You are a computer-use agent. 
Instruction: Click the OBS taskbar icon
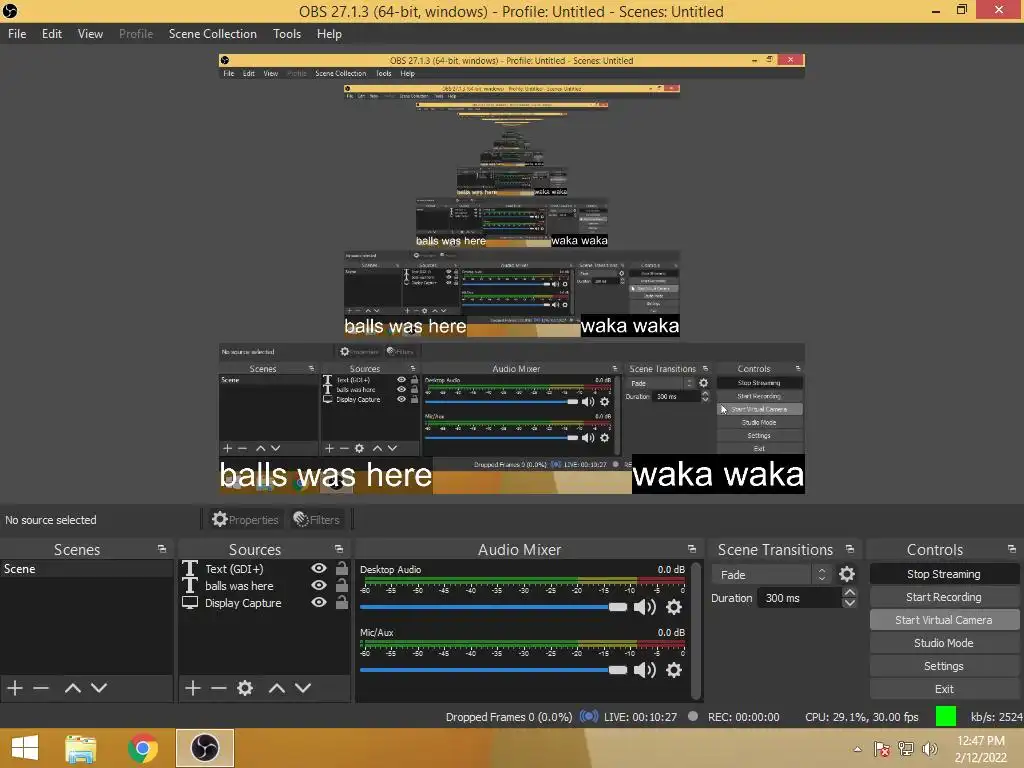[204, 748]
